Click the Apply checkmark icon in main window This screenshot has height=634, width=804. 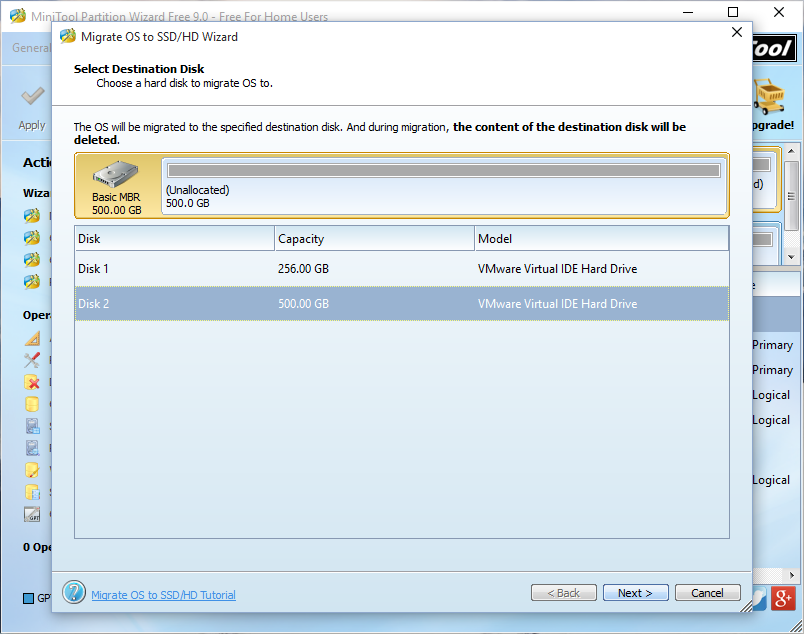pos(33,96)
